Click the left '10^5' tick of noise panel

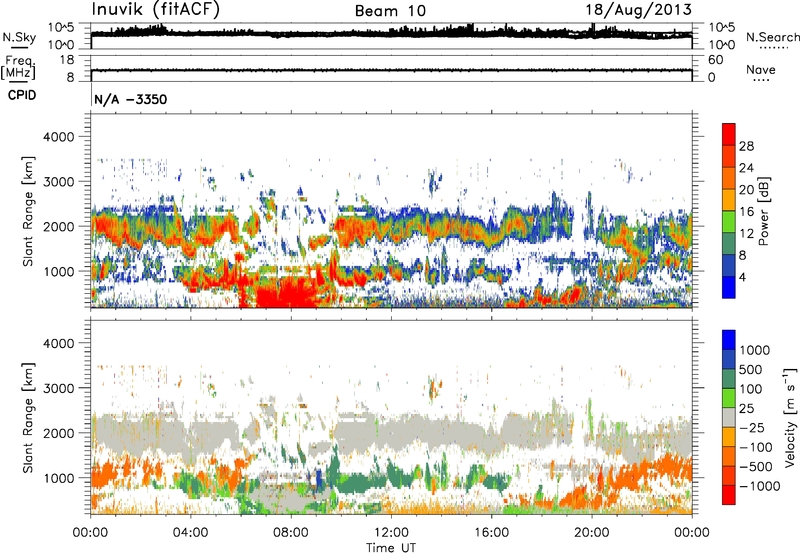pyautogui.click(x=61, y=28)
